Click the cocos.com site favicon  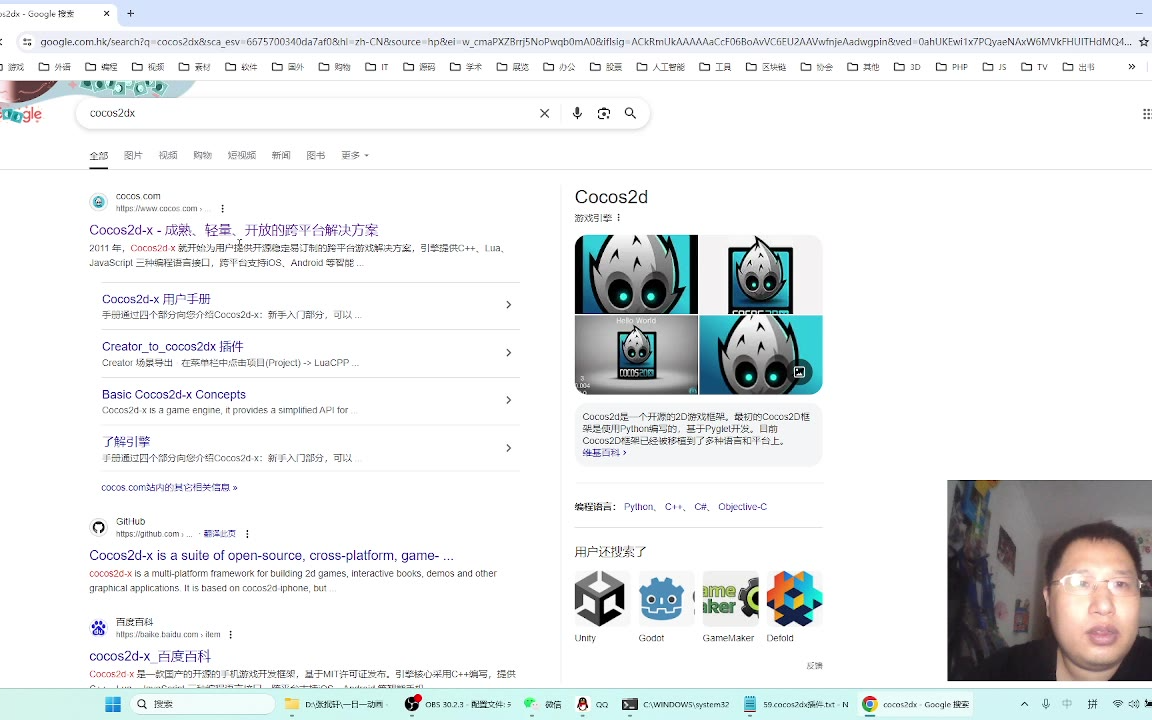pos(98,202)
